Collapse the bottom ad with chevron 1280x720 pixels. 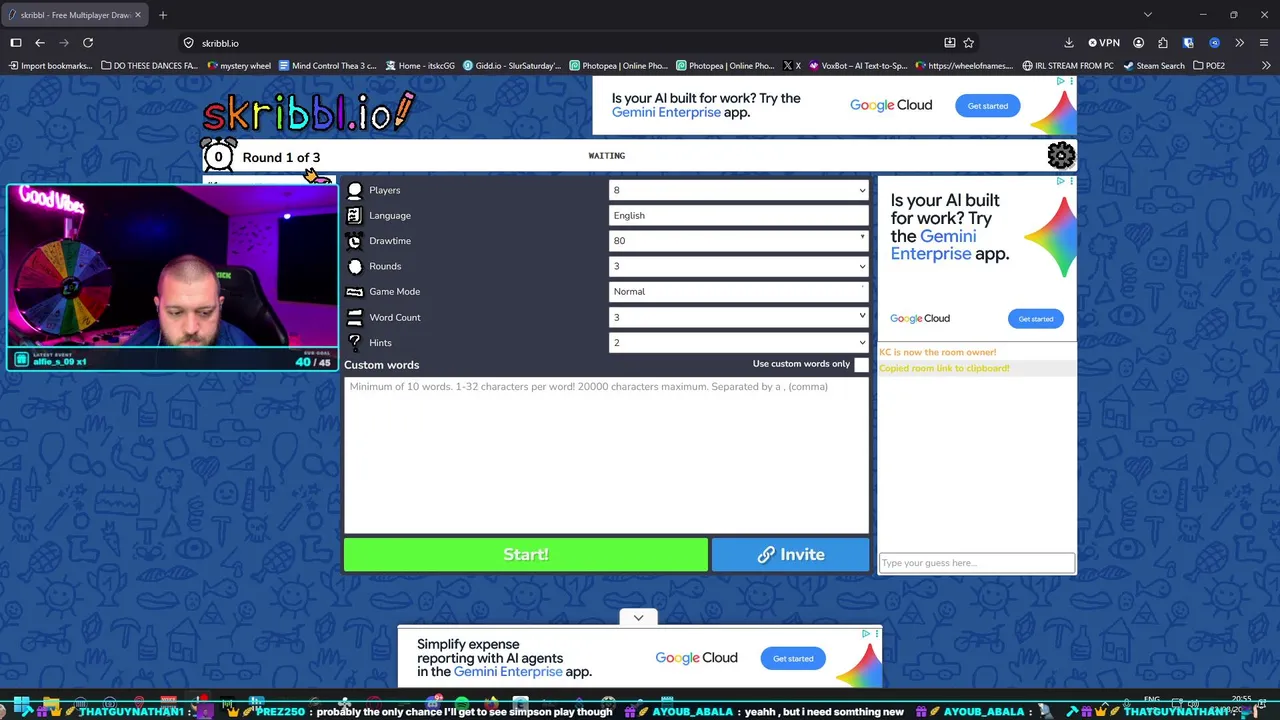click(638, 618)
